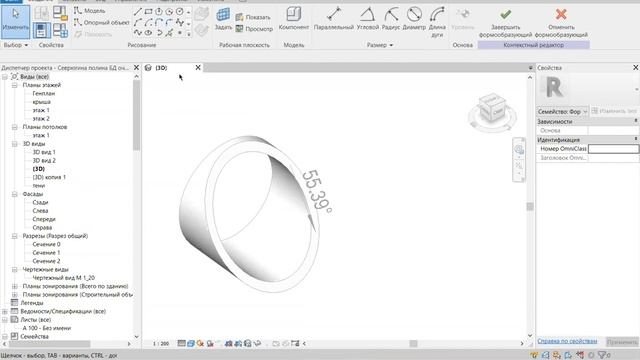Select the Circle draw tool

click(180, 11)
